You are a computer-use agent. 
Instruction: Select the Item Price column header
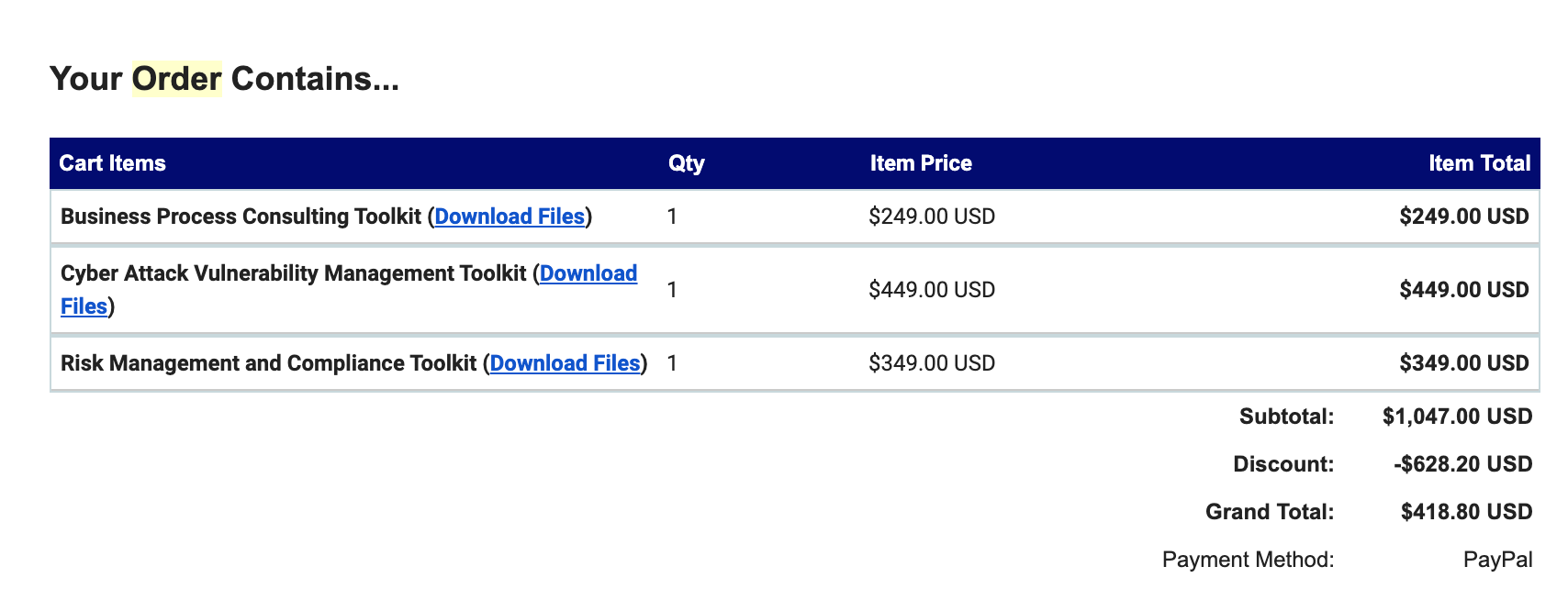click(x=921, y=163)
